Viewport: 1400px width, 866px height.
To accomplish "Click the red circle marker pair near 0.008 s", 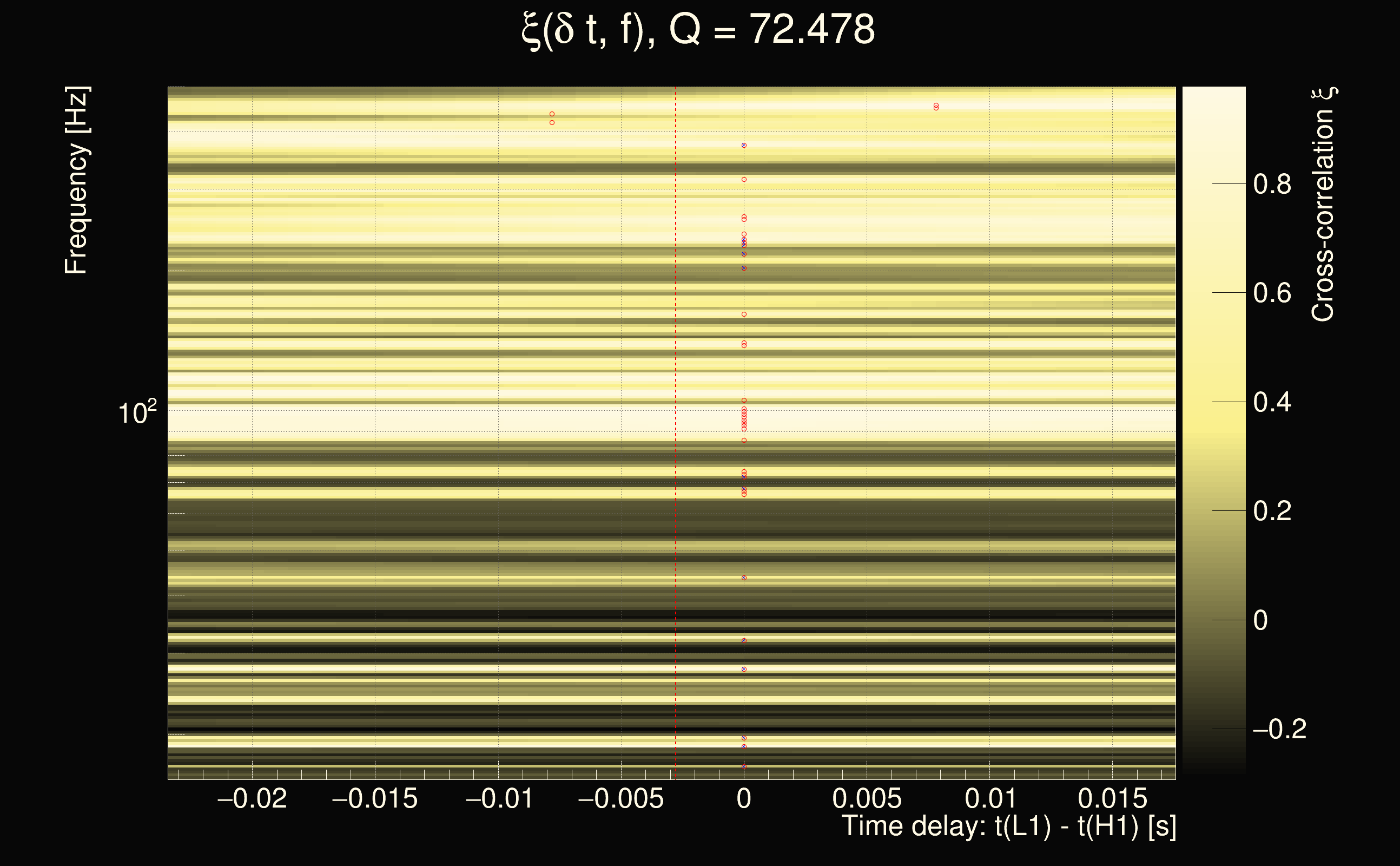I will [x=936, y=107].
